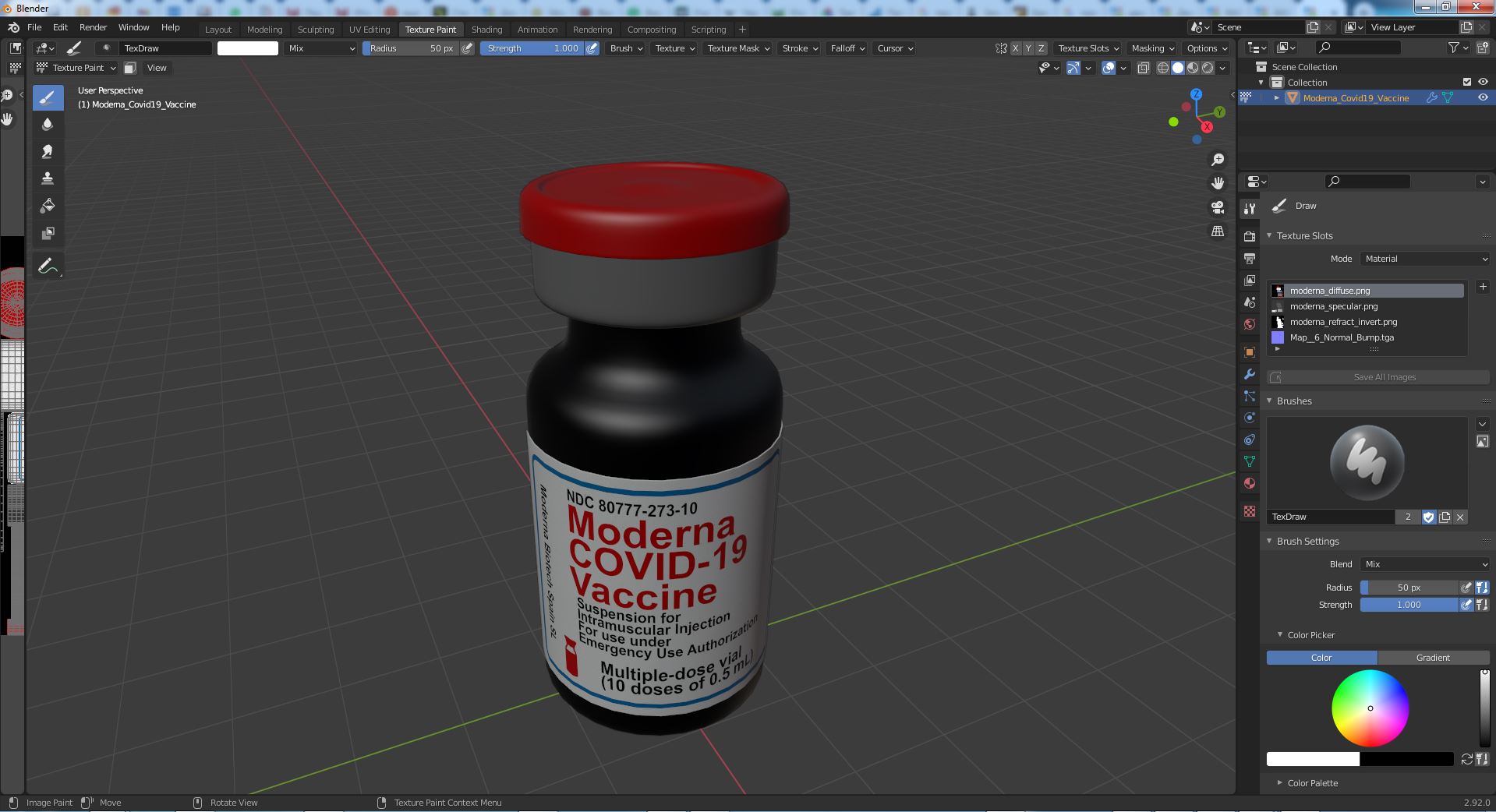Toggle Y axis symmetry

tap(1027, 48)
